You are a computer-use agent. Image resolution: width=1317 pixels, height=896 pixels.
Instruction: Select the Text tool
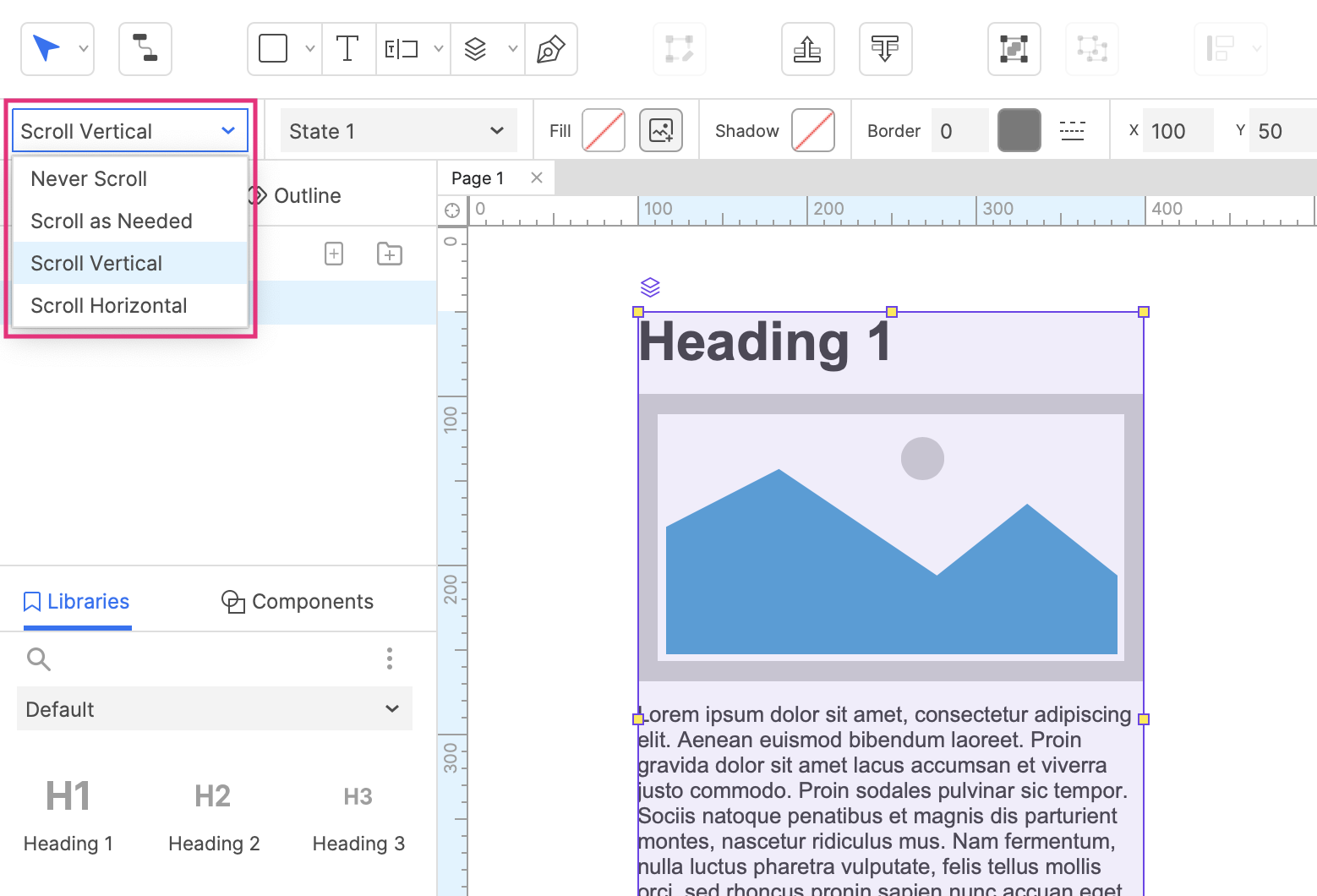[347, 49]
